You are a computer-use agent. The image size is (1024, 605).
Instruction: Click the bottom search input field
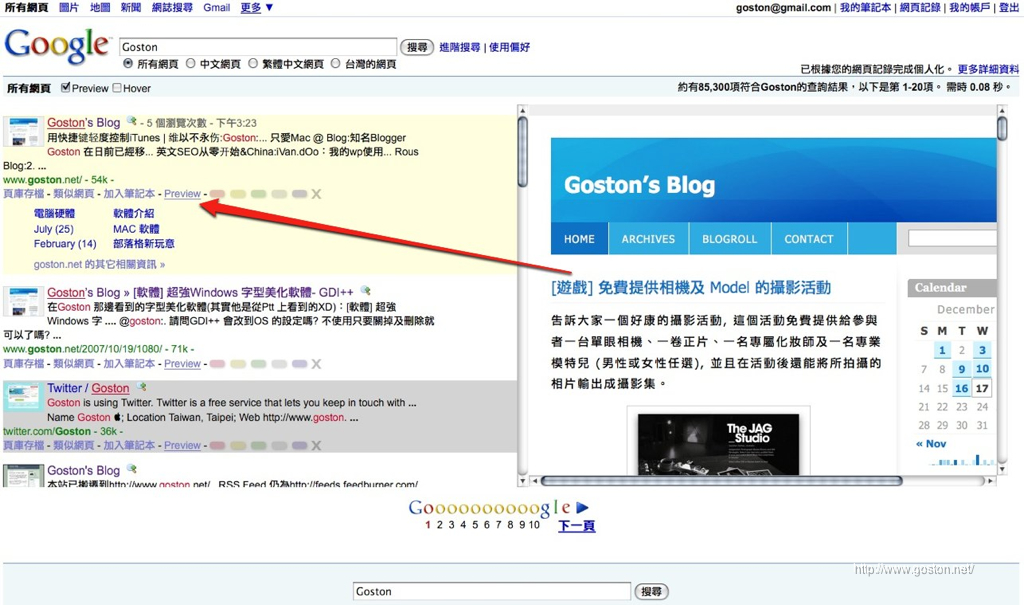(491, 591)
